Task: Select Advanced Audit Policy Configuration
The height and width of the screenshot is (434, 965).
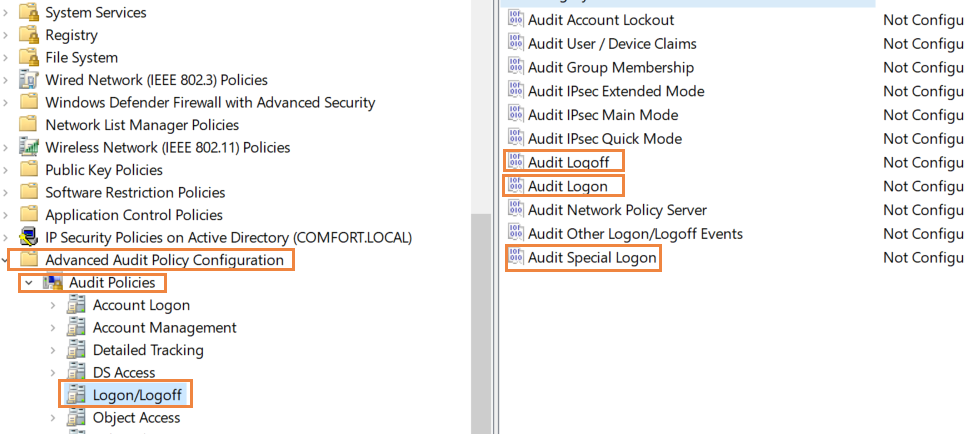Action: [x=164, y=260]
